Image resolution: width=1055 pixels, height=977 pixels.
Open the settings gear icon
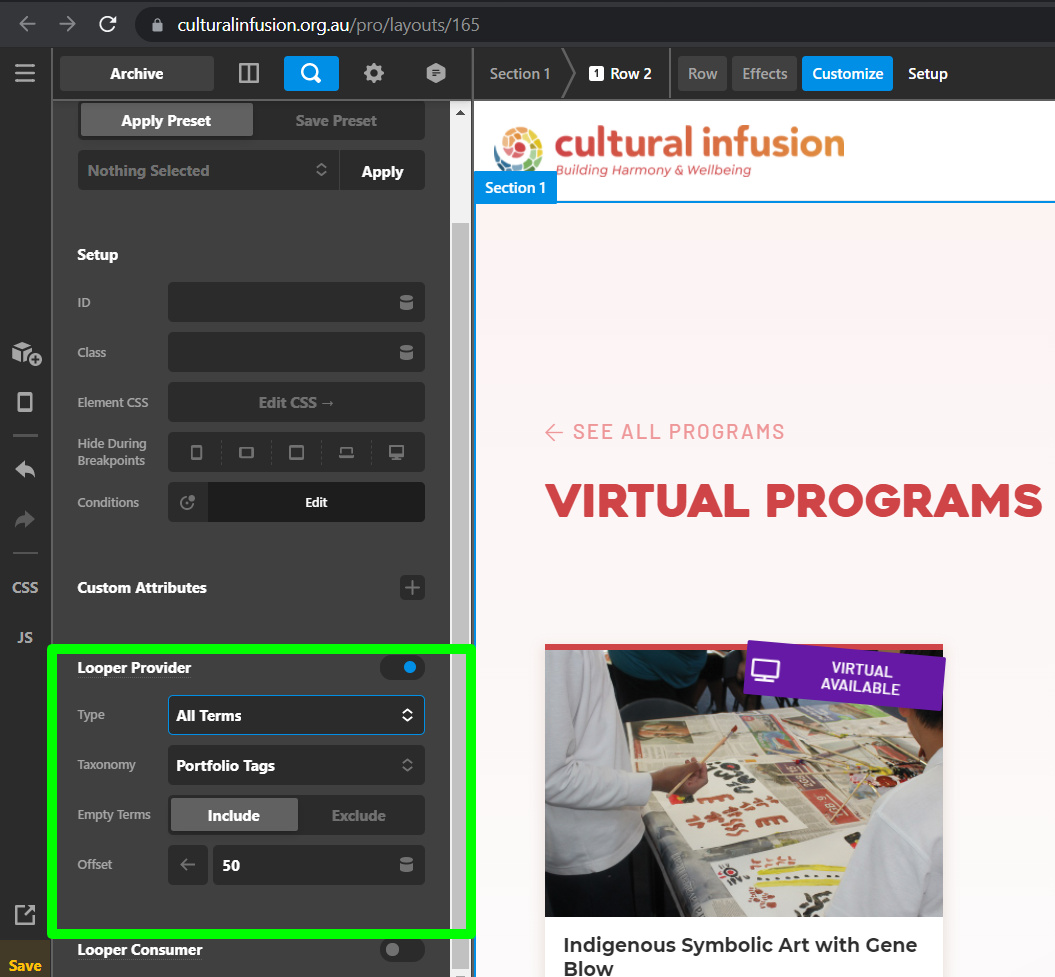pos(373,73)
